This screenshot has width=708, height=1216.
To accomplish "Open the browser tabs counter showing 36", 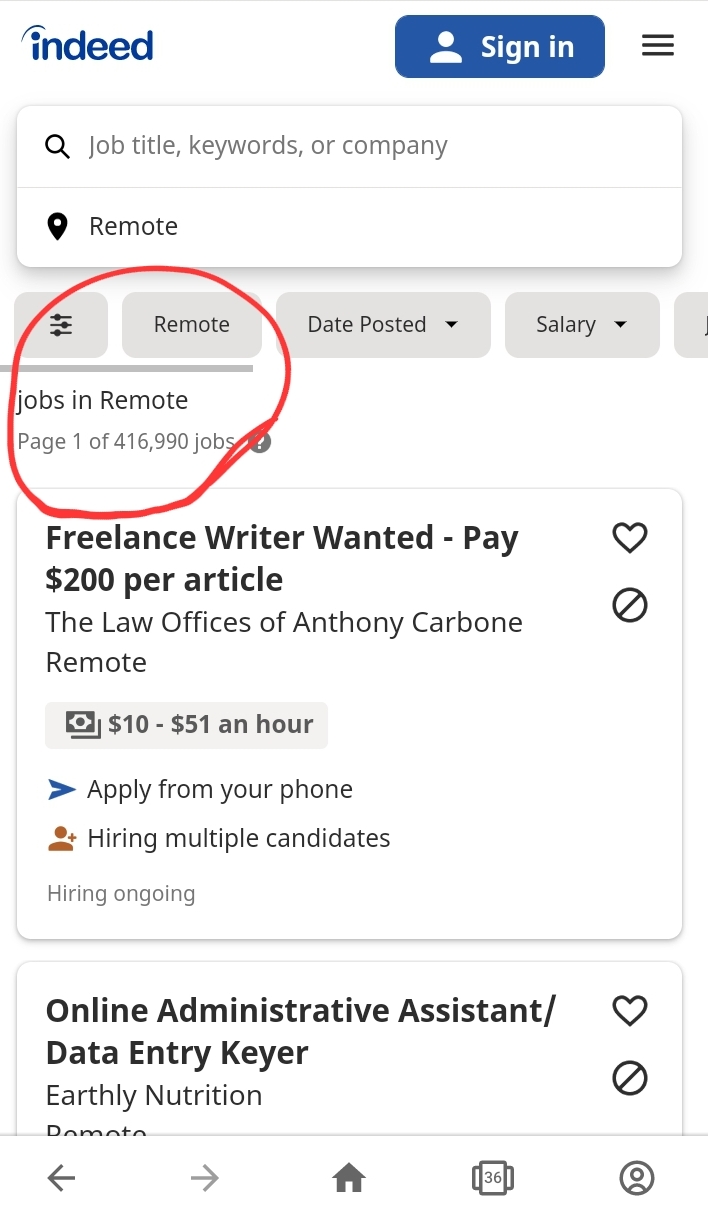I will coord(492,1178).
